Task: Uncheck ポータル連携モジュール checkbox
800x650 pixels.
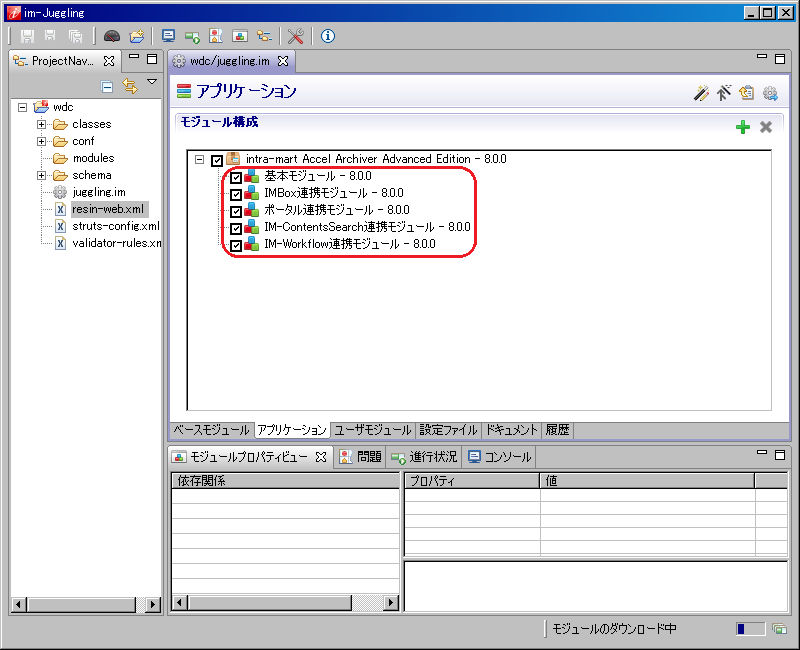Action: (236, 211)
